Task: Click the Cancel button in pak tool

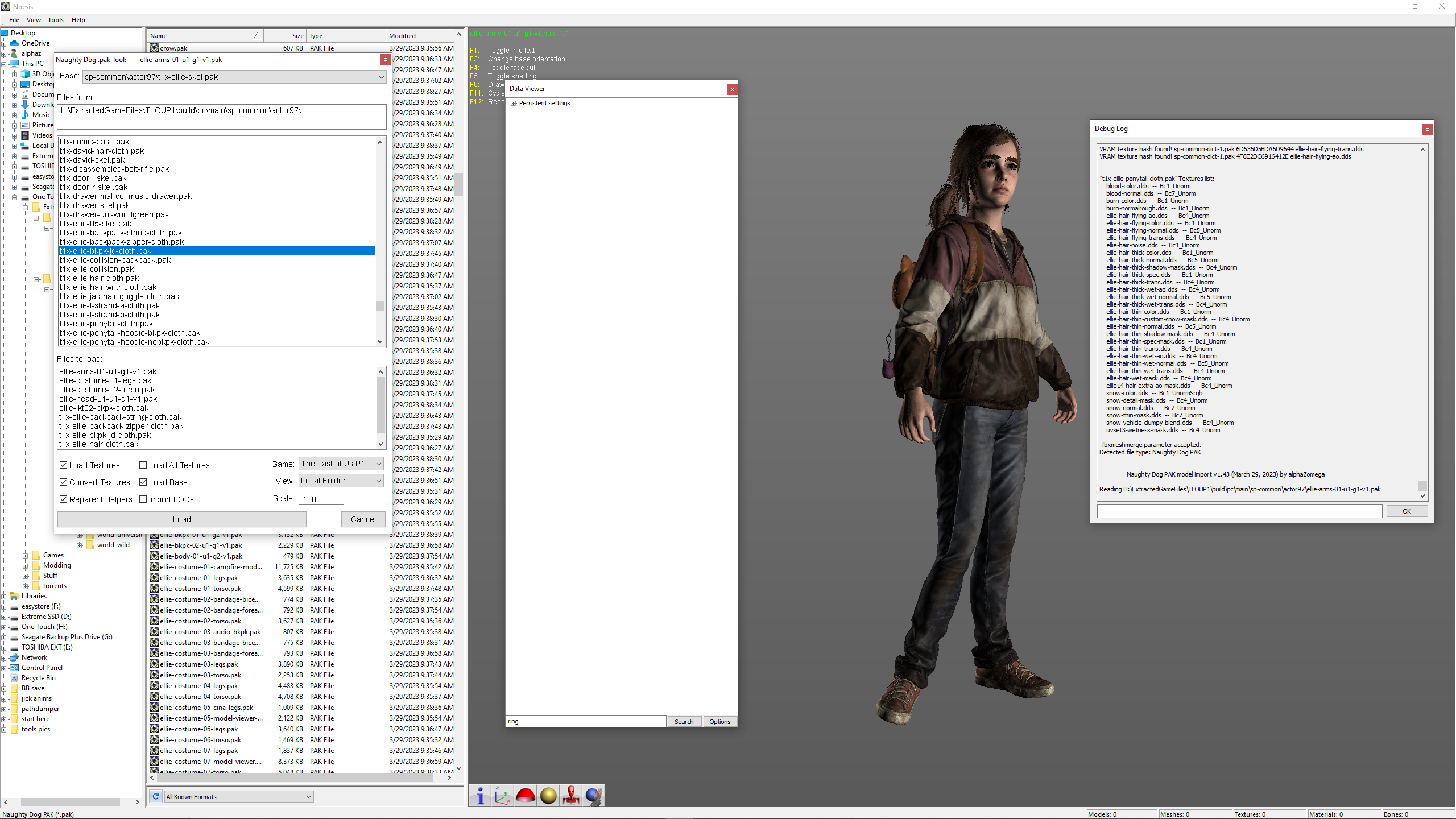Action: [x=363, y=519]
